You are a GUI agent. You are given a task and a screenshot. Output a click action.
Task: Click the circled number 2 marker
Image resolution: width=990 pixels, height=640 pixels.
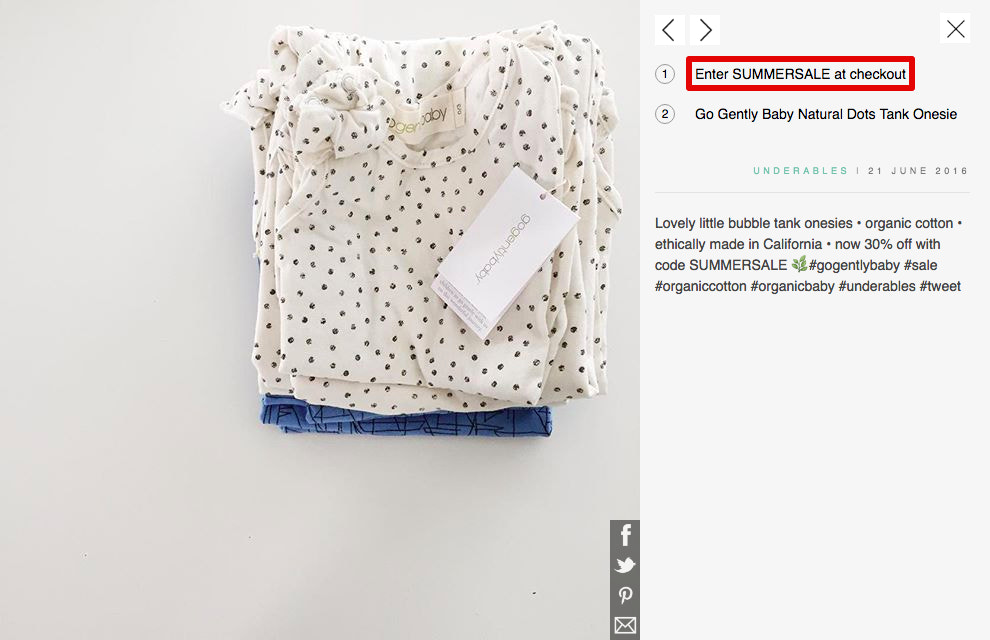tap(665, 114)
